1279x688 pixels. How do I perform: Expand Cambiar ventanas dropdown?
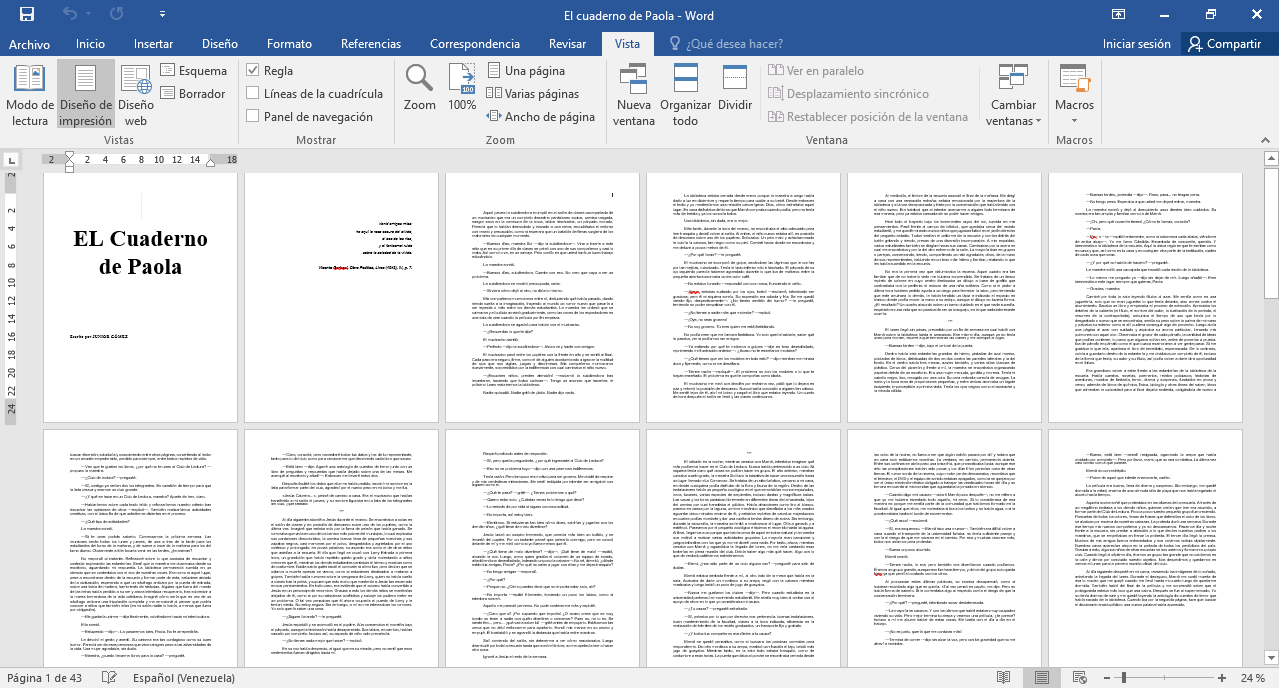pyautogui.click(x=1014, y=95)
